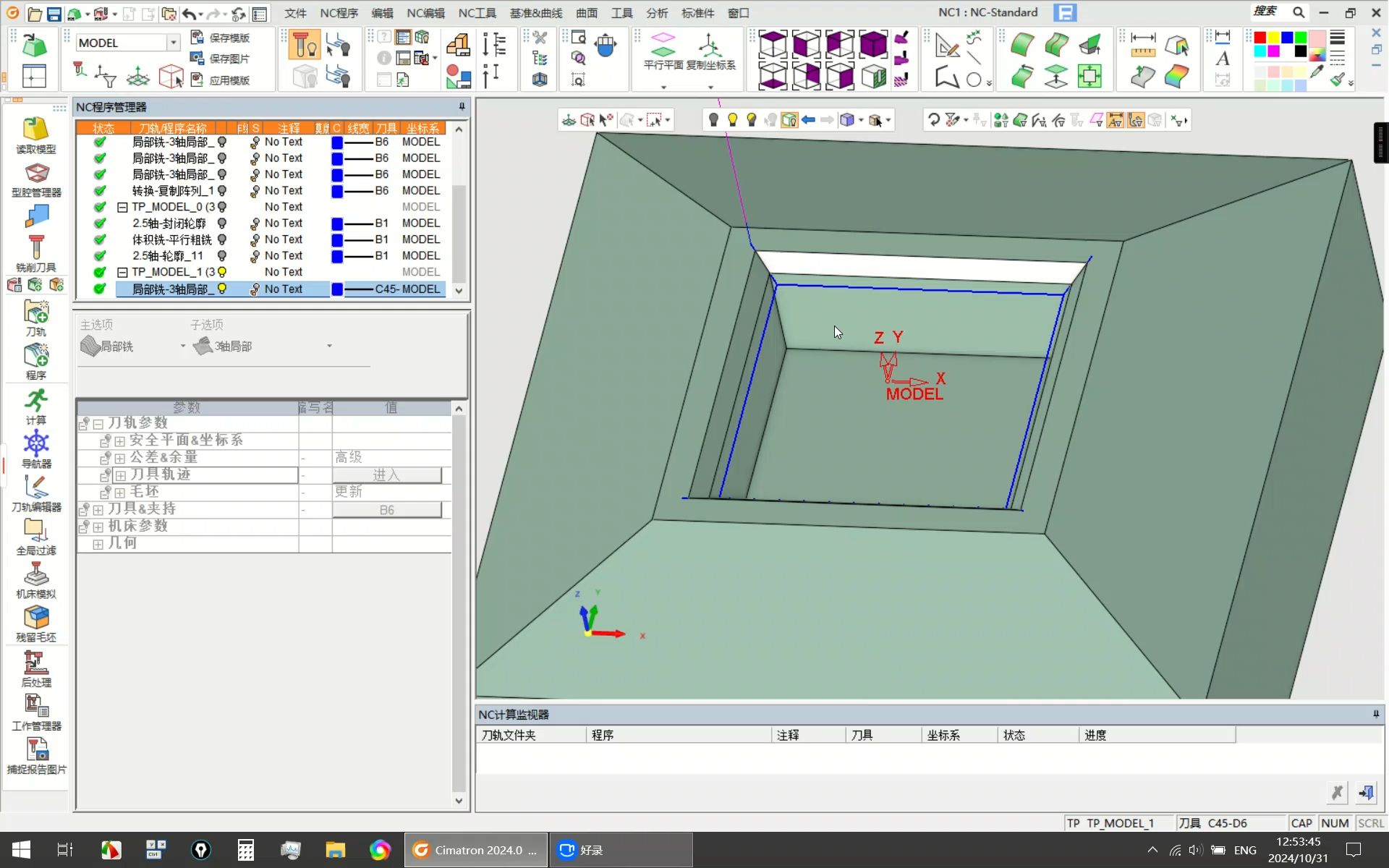Toggle light bulb for 体积铣-平行粗铣 row

[x=222, y=239]
